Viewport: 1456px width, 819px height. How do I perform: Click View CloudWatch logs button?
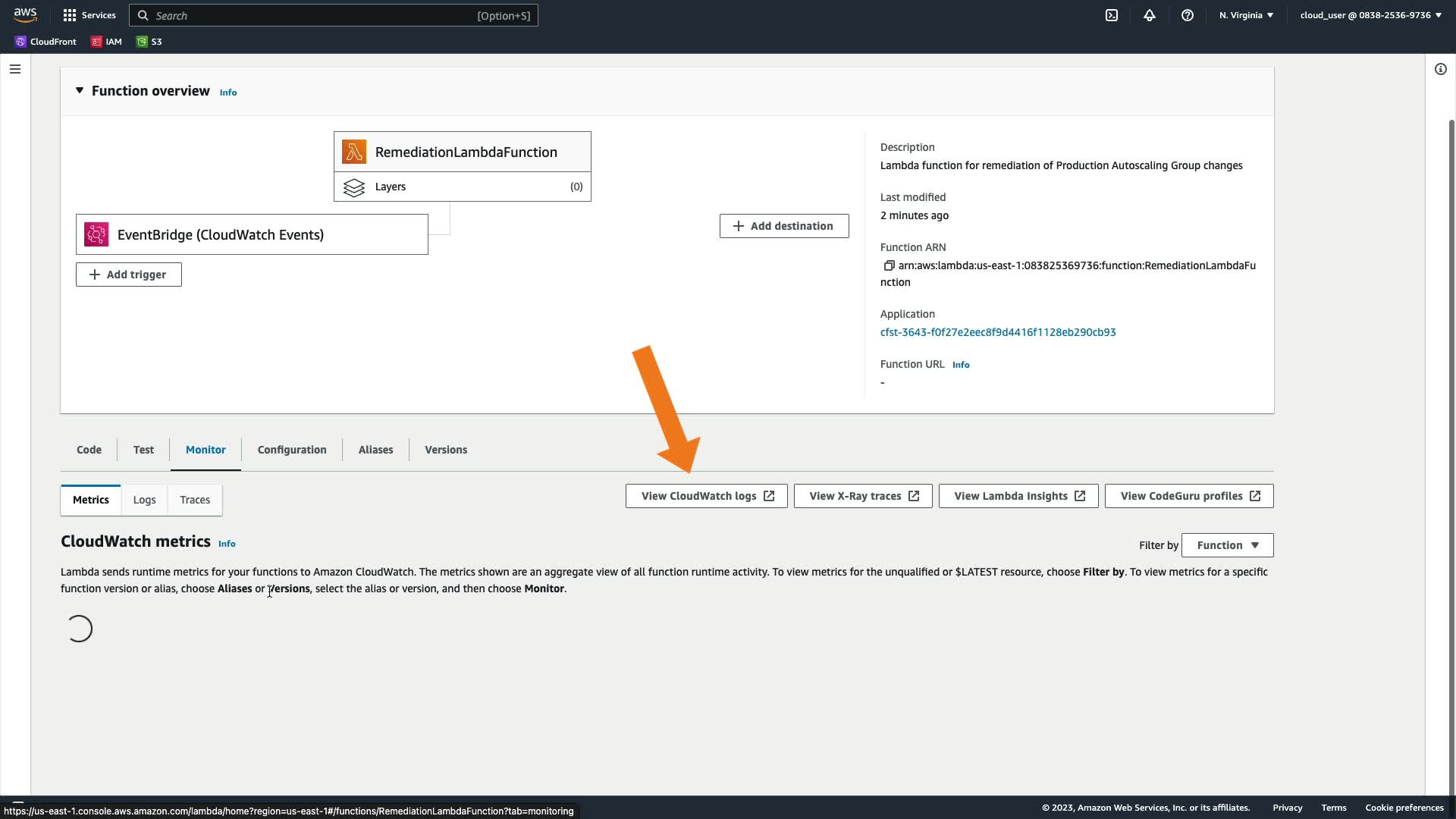[707, 496]
